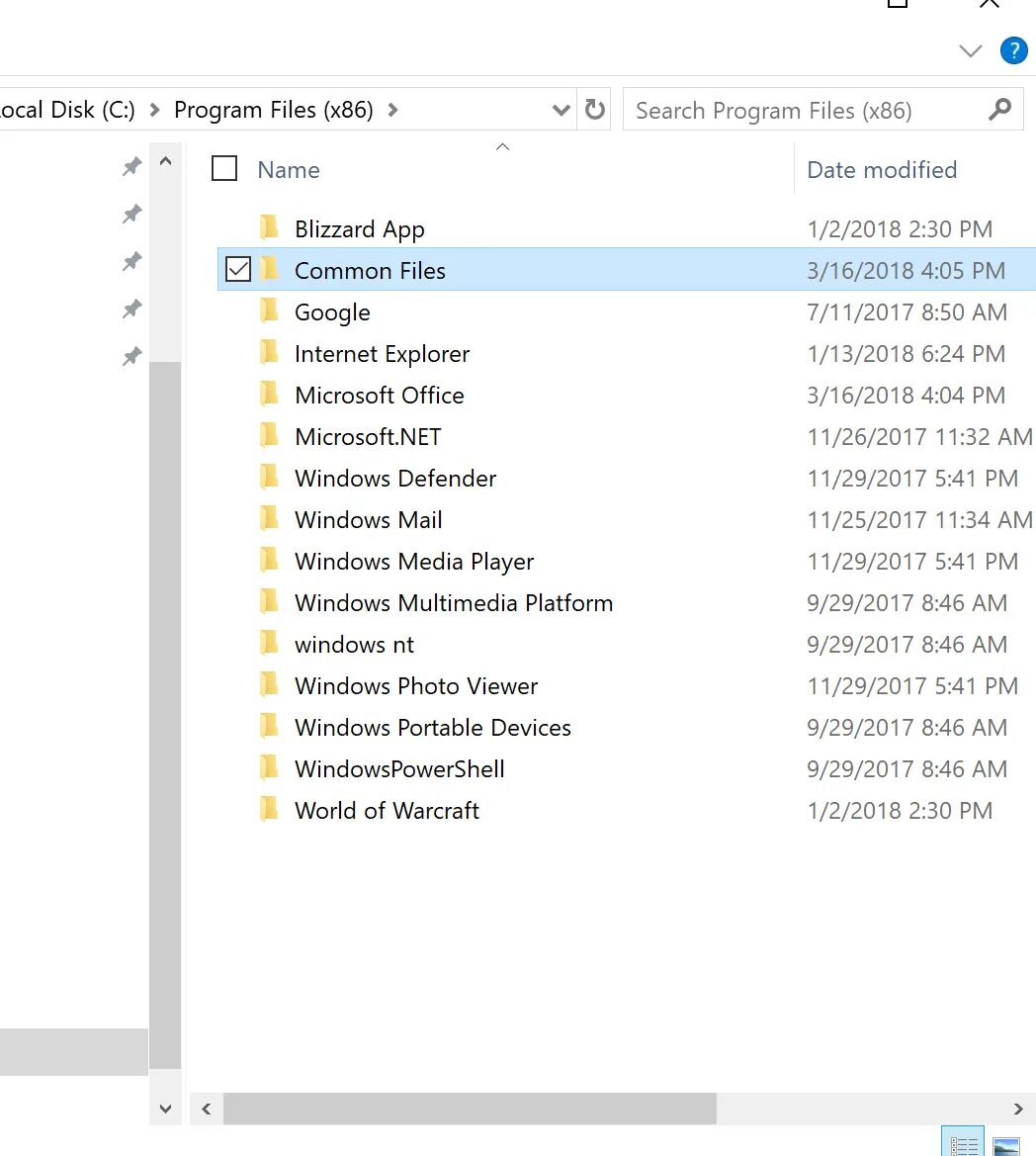Screen dimensions: 1036x1156
Task: Click the 3/16/2018 4:05 PM date cell
Action: (x=906, y=271)
